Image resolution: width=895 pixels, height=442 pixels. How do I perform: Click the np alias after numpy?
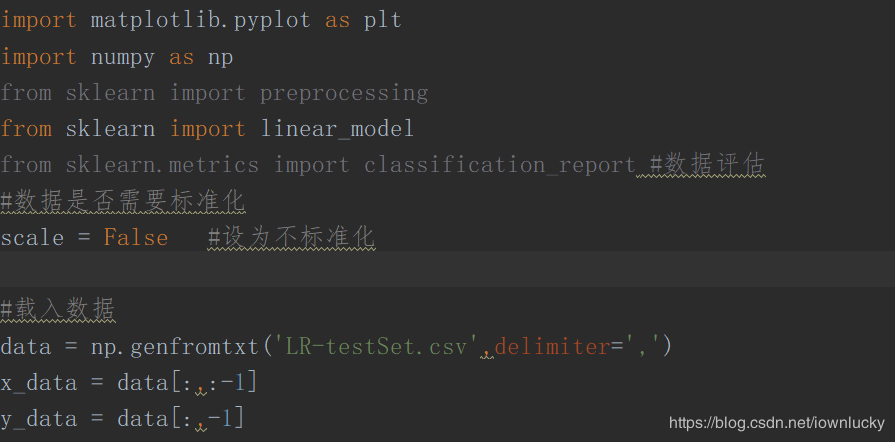click(x=220, y=57)
